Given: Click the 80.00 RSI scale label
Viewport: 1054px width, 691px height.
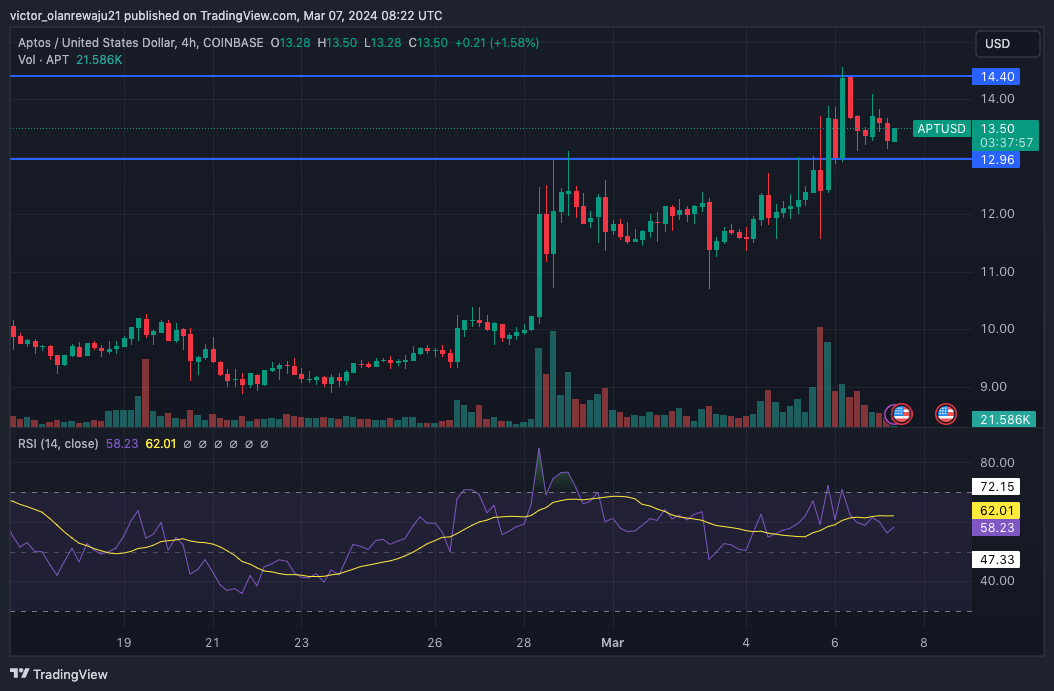Looking at the screenshot, I should pyautogui.click(x=998, y=462).
